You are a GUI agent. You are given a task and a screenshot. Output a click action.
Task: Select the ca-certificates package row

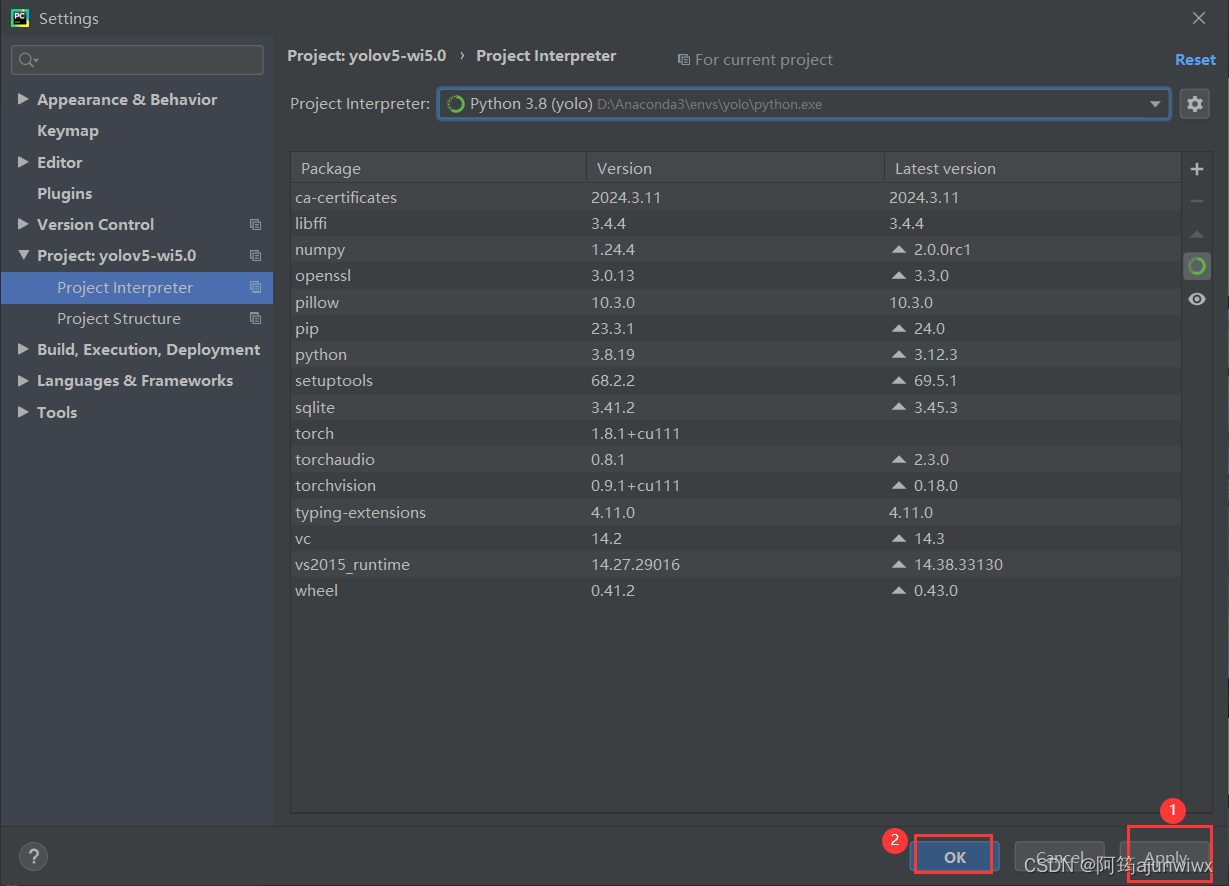pyautogui.click(x=736, y=198)
